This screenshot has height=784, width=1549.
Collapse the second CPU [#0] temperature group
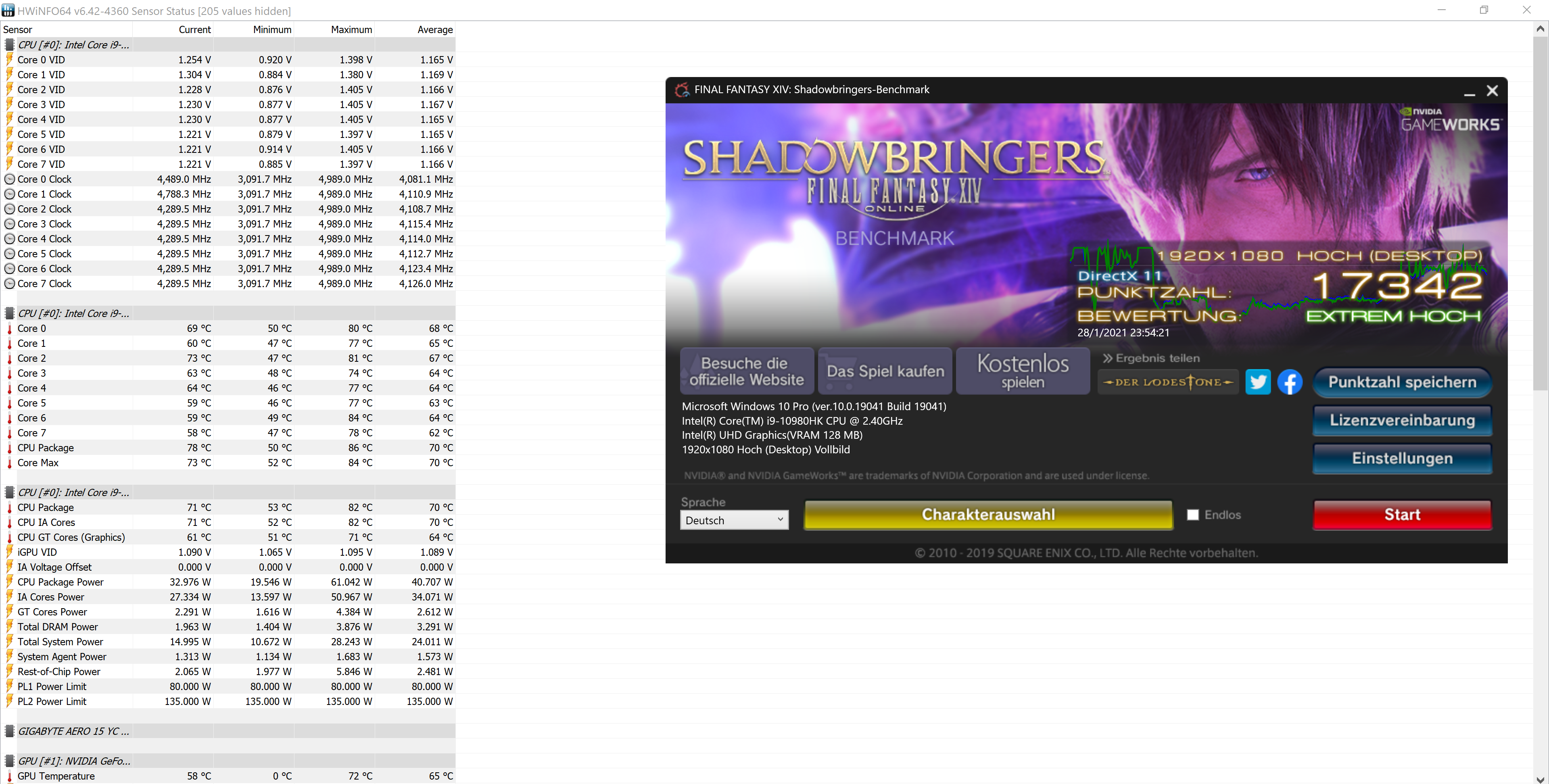tap(10, 313)
